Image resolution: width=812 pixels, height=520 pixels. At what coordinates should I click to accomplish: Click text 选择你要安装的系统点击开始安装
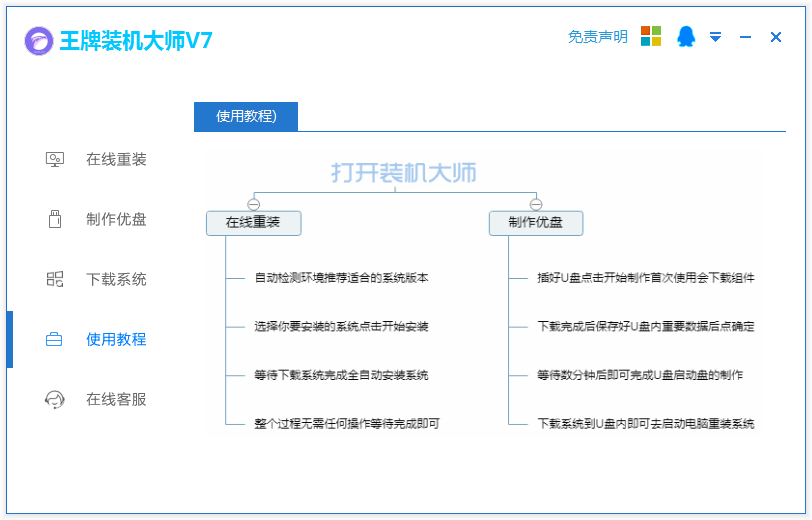(x=341, y=327)
